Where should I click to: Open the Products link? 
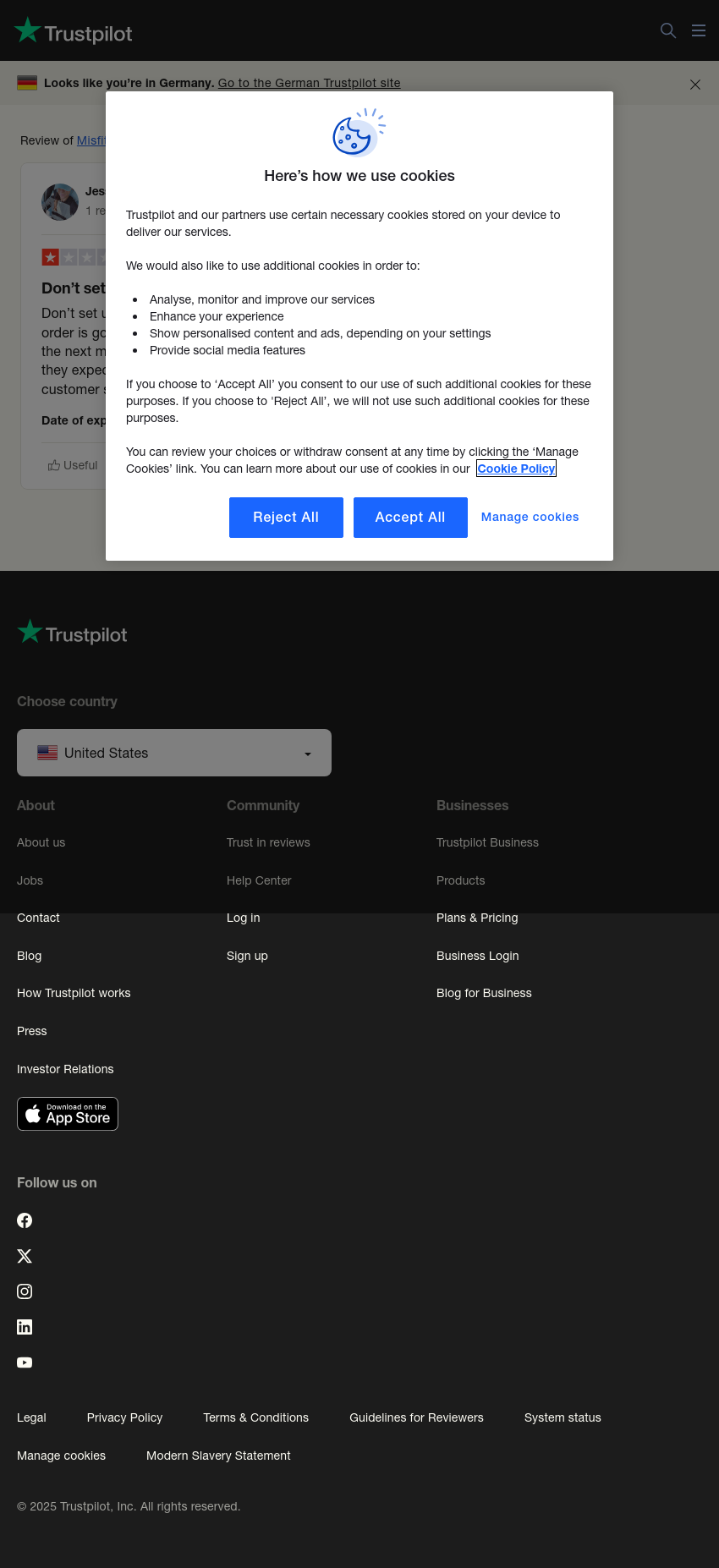click(x=461, y=880)
